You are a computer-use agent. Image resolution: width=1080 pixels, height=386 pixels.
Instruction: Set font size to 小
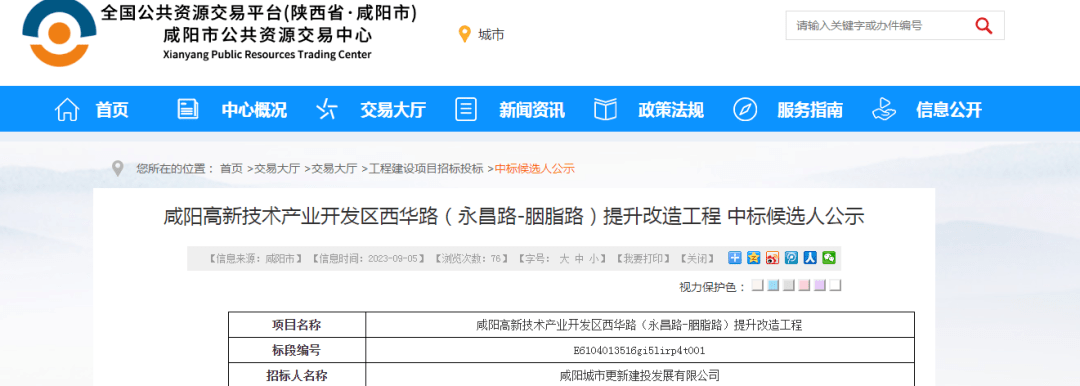[x=594, y=258]
